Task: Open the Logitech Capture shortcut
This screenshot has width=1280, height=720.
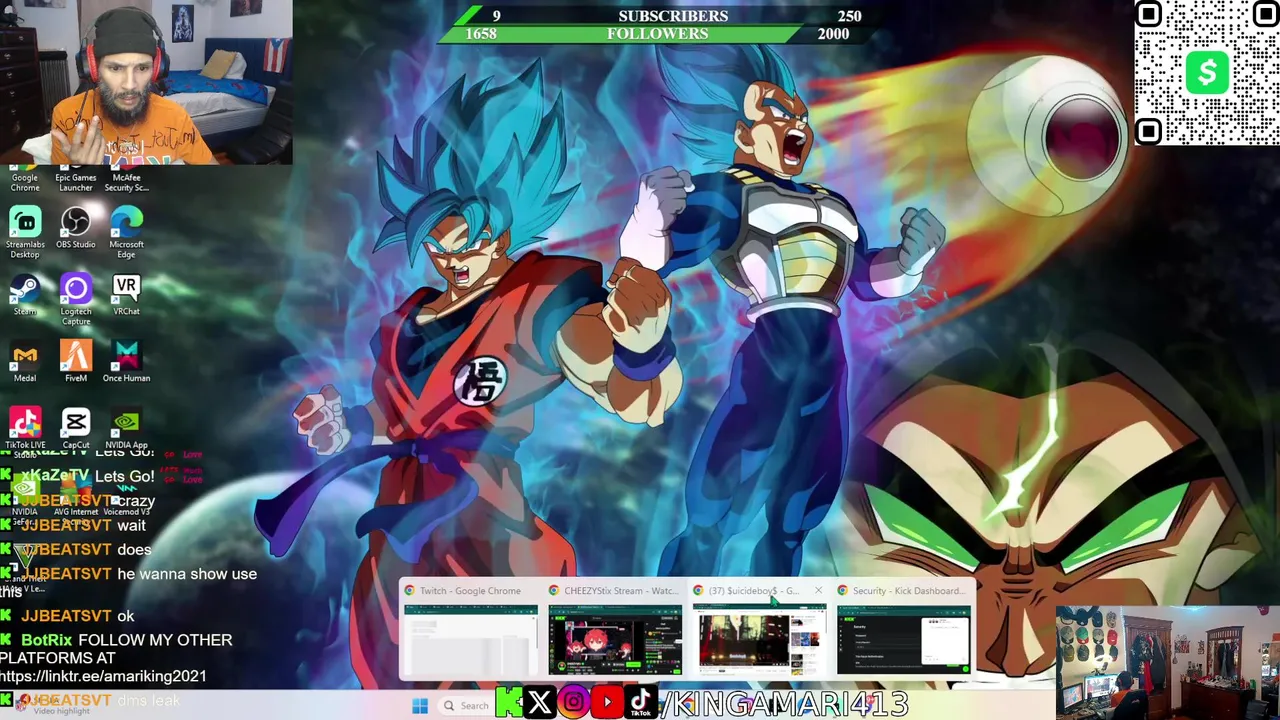Action: coord(76,300)
